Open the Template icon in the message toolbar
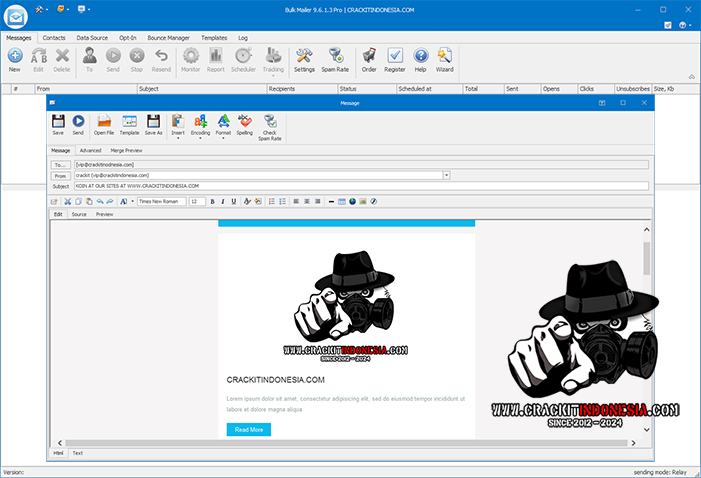This screenshot has height=478, width=701. click(x=129, y=123)
